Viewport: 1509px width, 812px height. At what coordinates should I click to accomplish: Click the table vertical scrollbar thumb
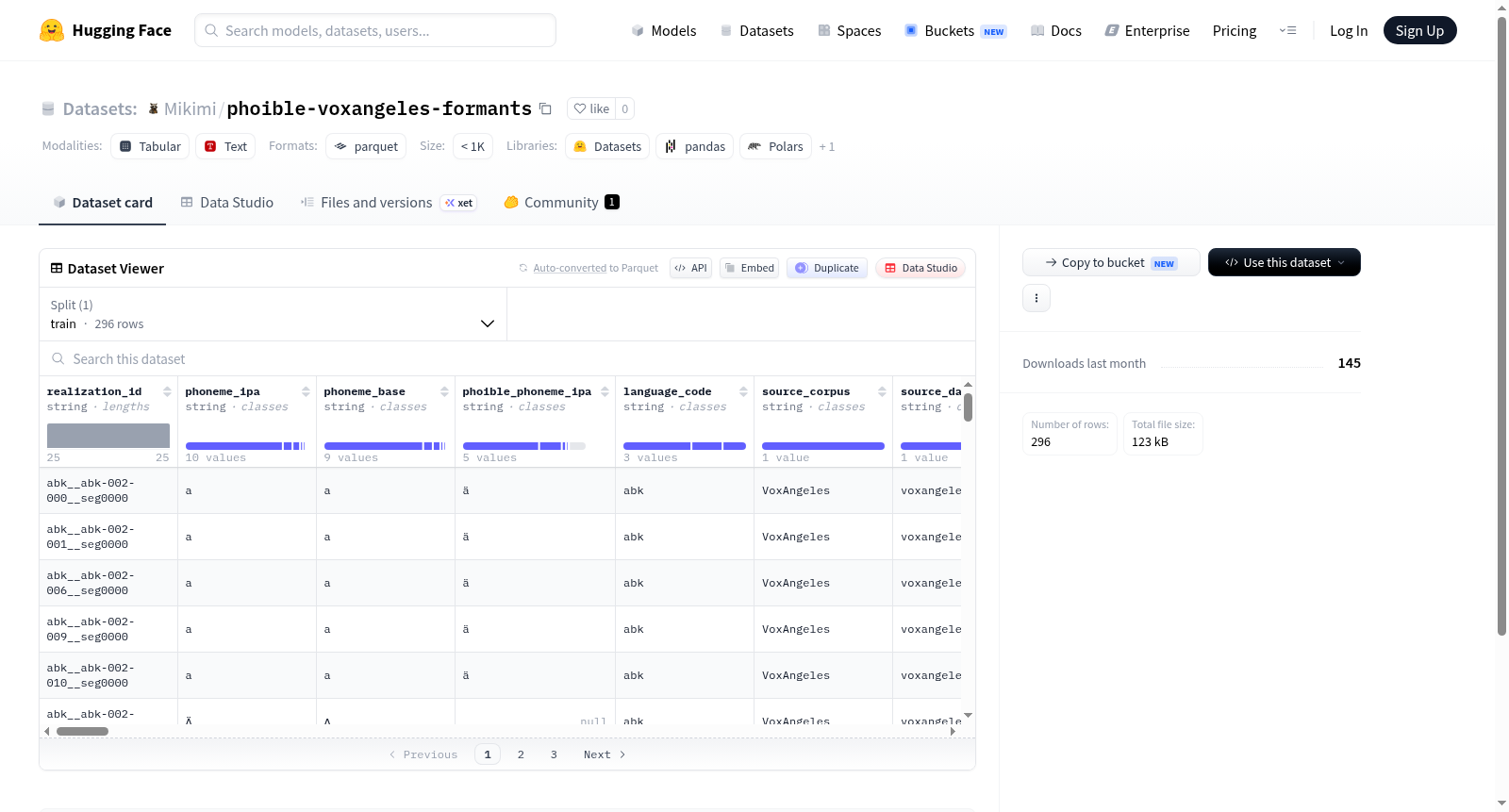point(968,406)
